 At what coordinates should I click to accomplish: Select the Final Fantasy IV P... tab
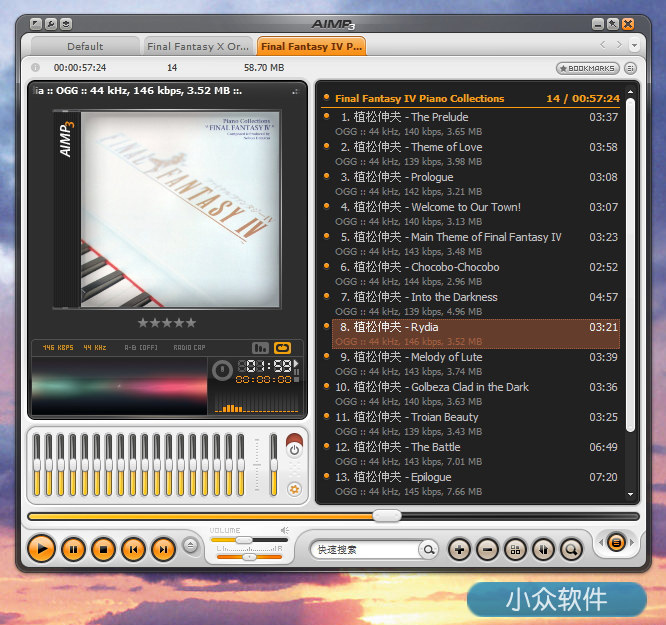pyautogui.click(x=311, y=46)
